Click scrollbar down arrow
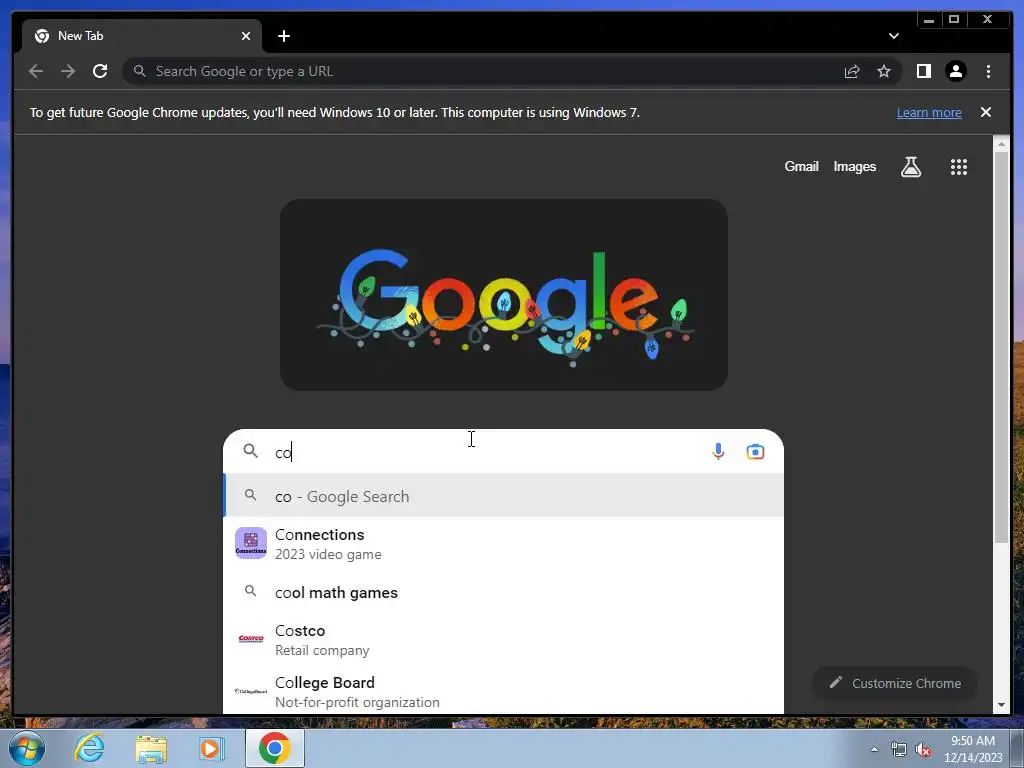The image size is (1024, 768). (1001, 705)
